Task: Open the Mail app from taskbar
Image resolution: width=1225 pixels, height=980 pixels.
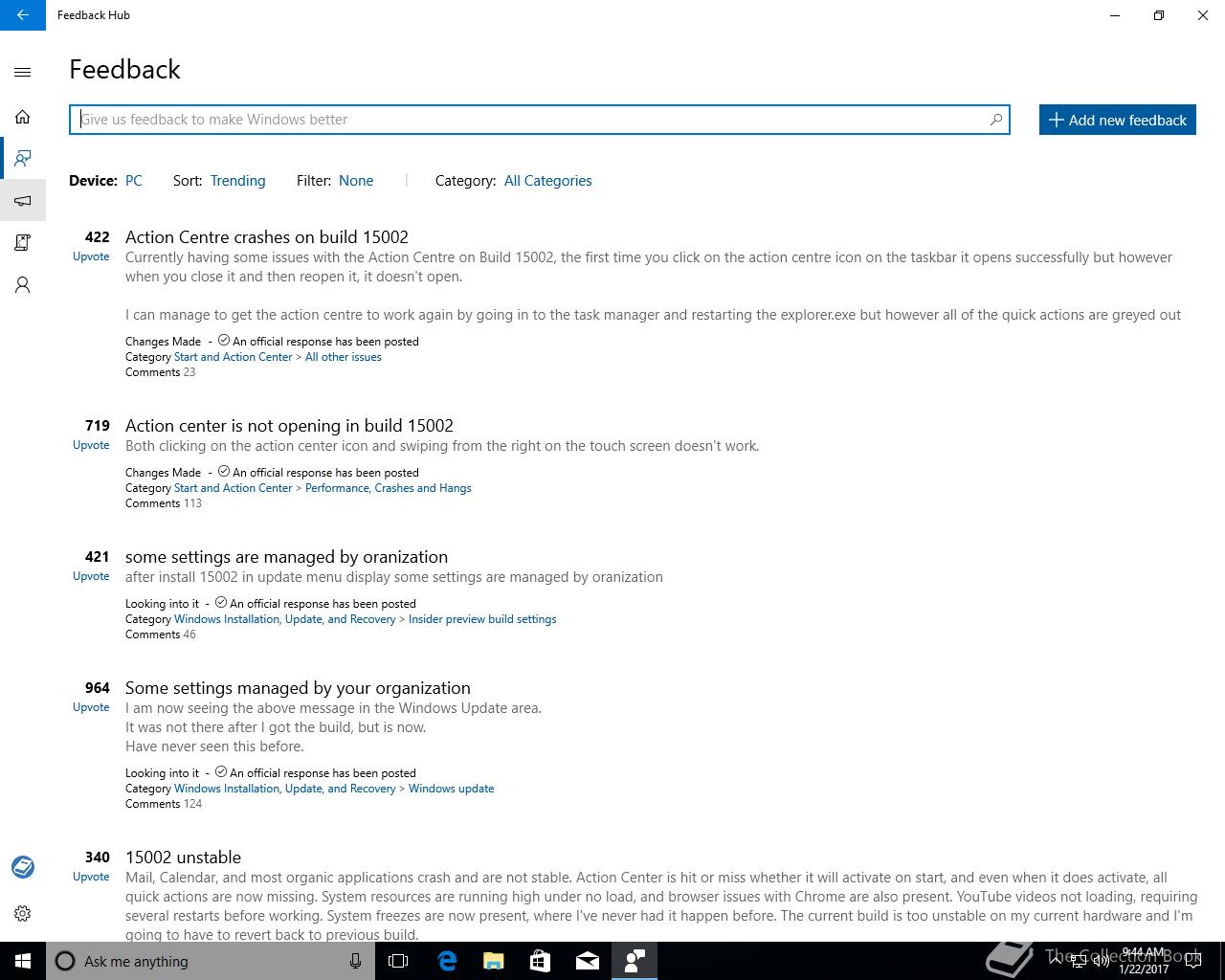Action: 587,961
